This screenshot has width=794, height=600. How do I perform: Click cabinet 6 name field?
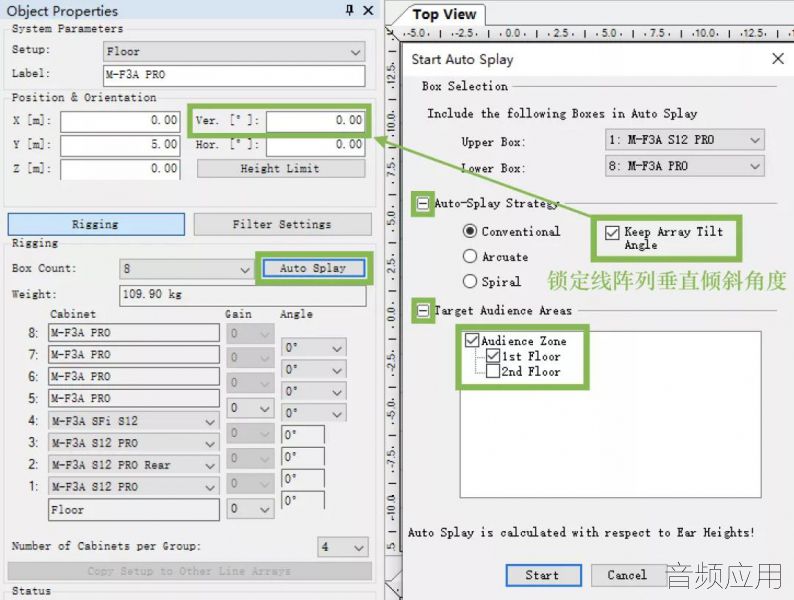[134, 377]
